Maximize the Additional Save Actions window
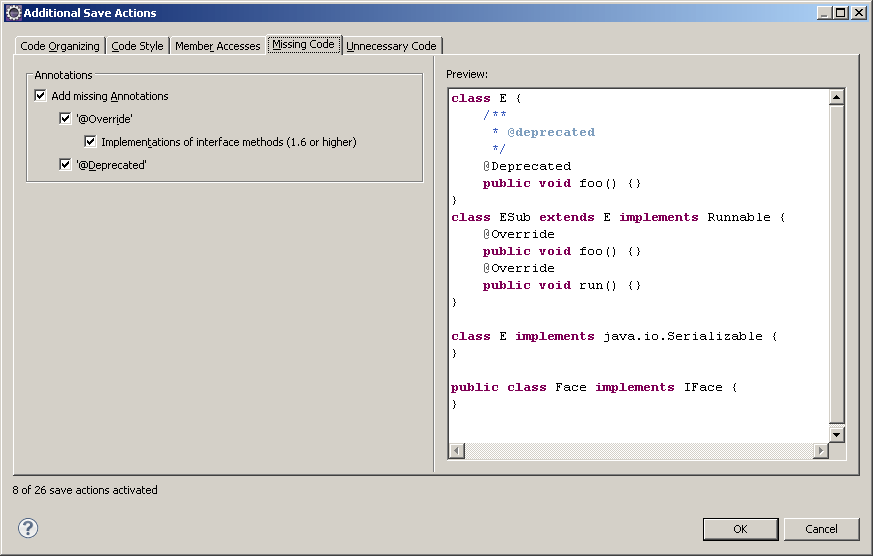The width and height of the screenshot is (873, 556). [x=841, y=12]
